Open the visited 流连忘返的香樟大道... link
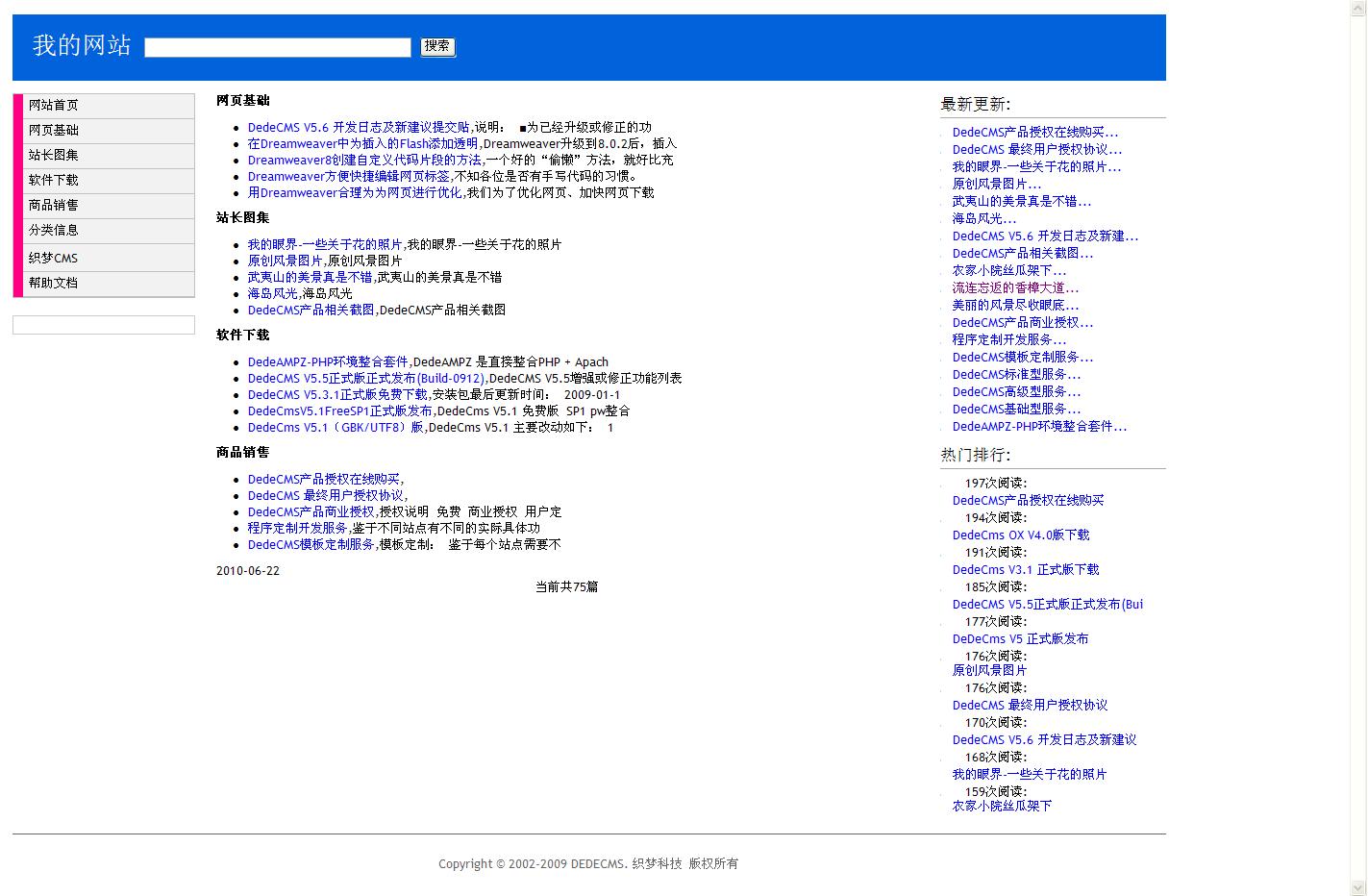The height and width of the screenshot is (896, 1368). tap(1016, 287)
